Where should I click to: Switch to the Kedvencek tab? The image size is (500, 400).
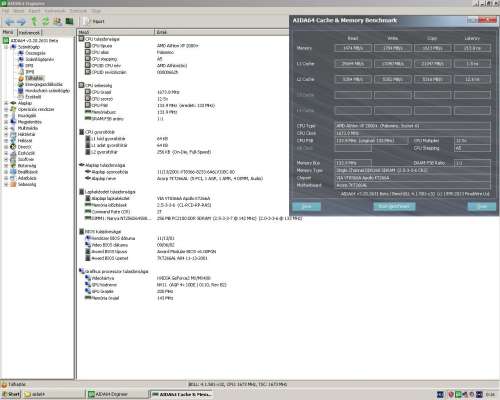coord(29,33)
